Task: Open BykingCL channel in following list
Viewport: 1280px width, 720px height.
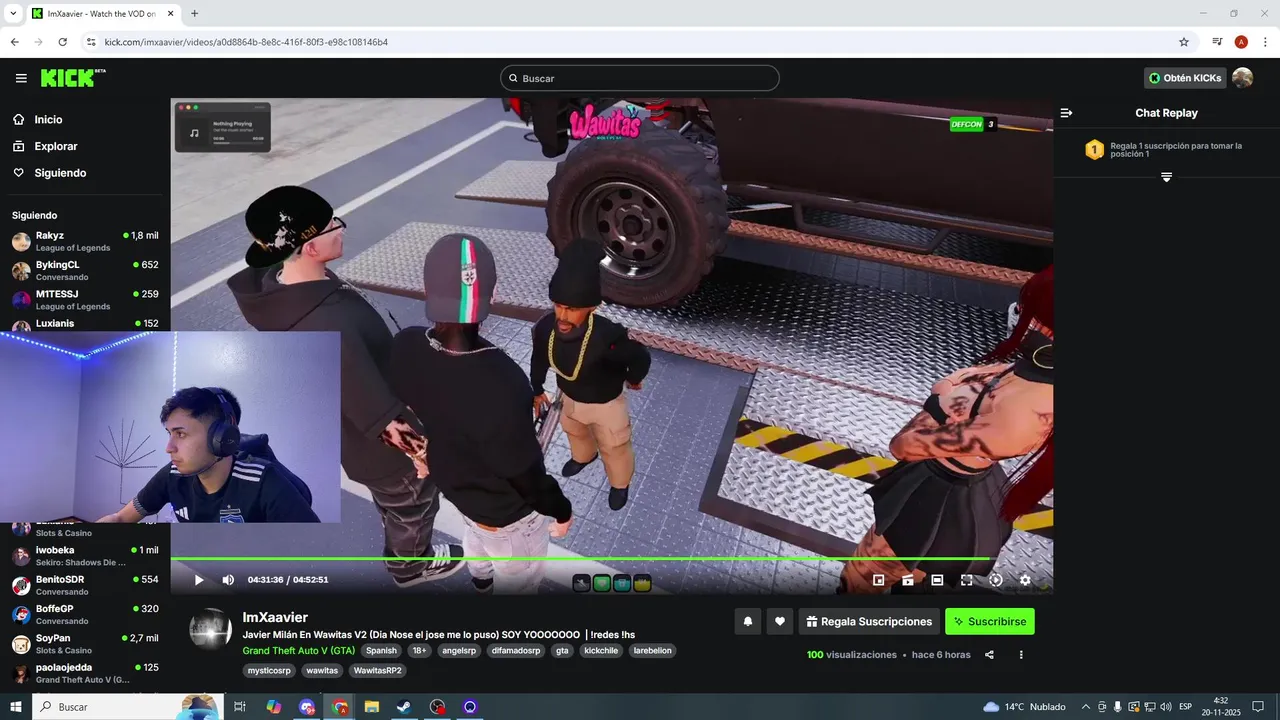Action: click(x=85, y=270)
